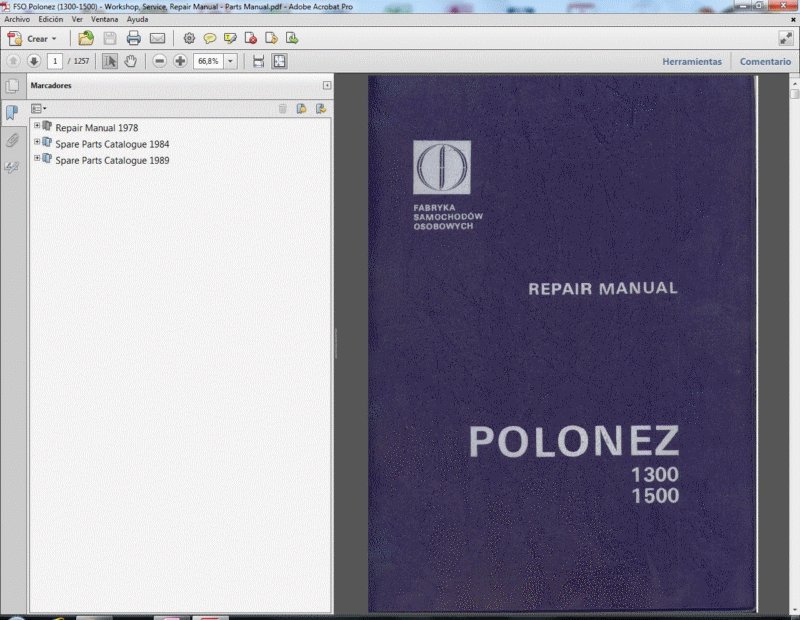800x620 pixels.
Task: Go to the previous page arrow
Action: pyautogui.click(x=13, y=61)
